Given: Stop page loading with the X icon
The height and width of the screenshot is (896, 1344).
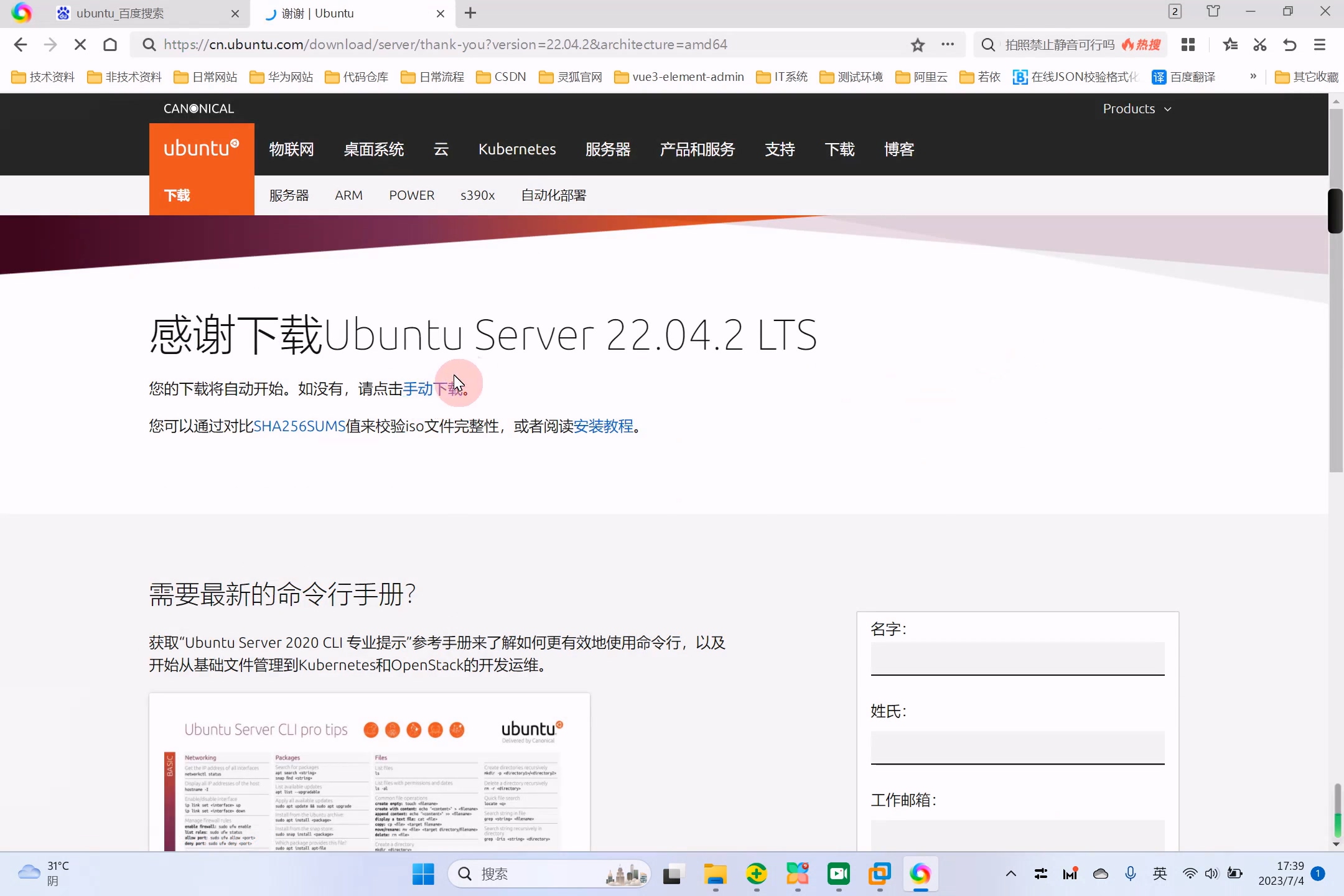Looking at the screenshot, I should click(x=80, y=45).
